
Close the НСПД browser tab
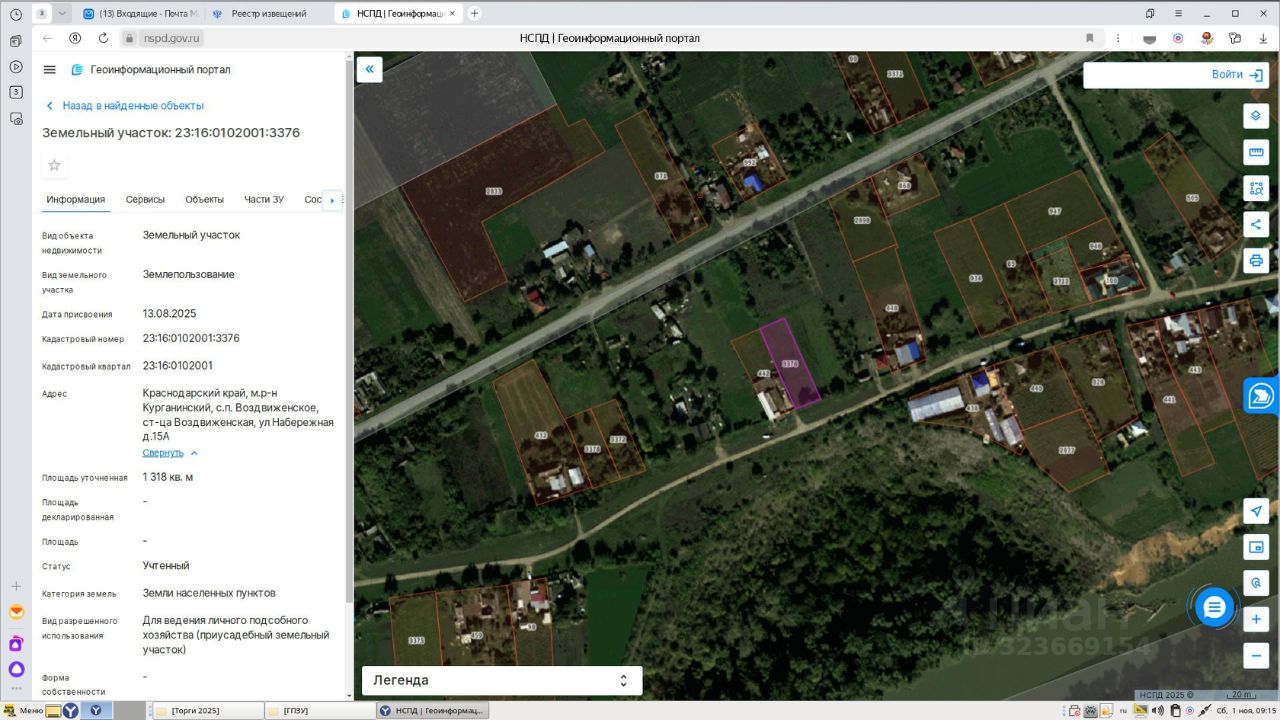454,14
